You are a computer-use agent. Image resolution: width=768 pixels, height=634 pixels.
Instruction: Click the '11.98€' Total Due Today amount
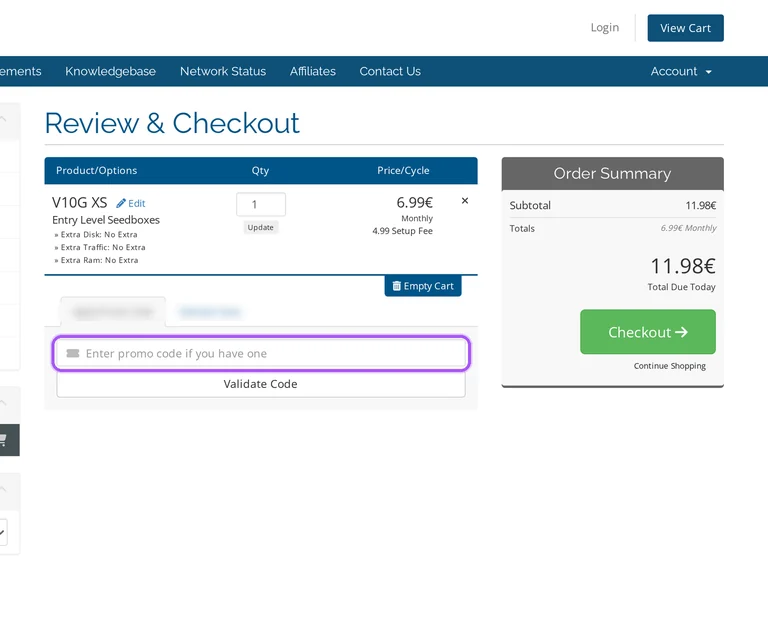(683, 266)
